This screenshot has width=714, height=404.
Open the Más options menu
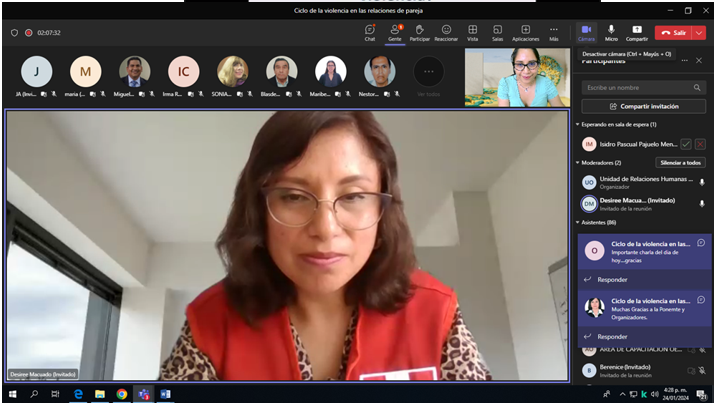(x=554, y=33)
